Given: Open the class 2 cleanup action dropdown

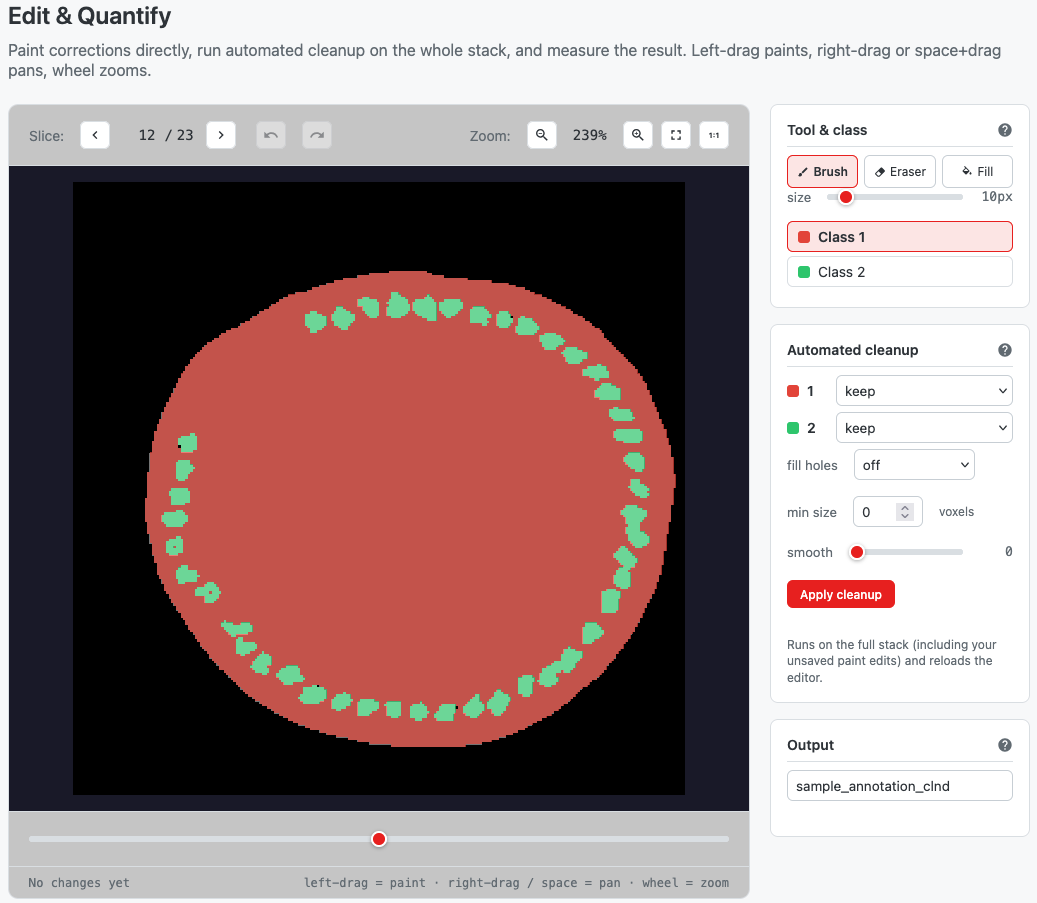Looking at the screenshot, I should (924, 428).
